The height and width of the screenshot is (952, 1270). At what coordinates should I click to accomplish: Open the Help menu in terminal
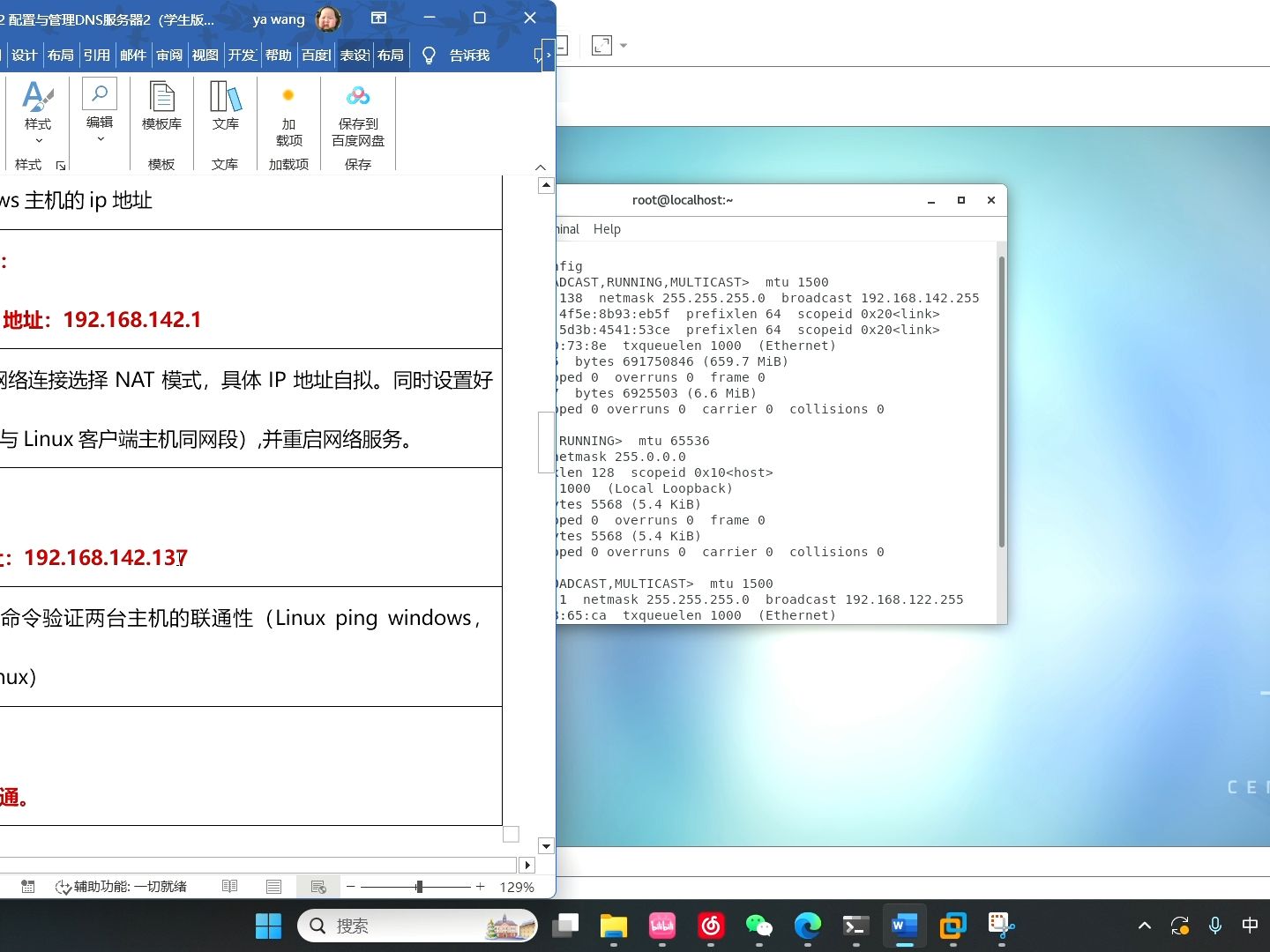[607, 228]
